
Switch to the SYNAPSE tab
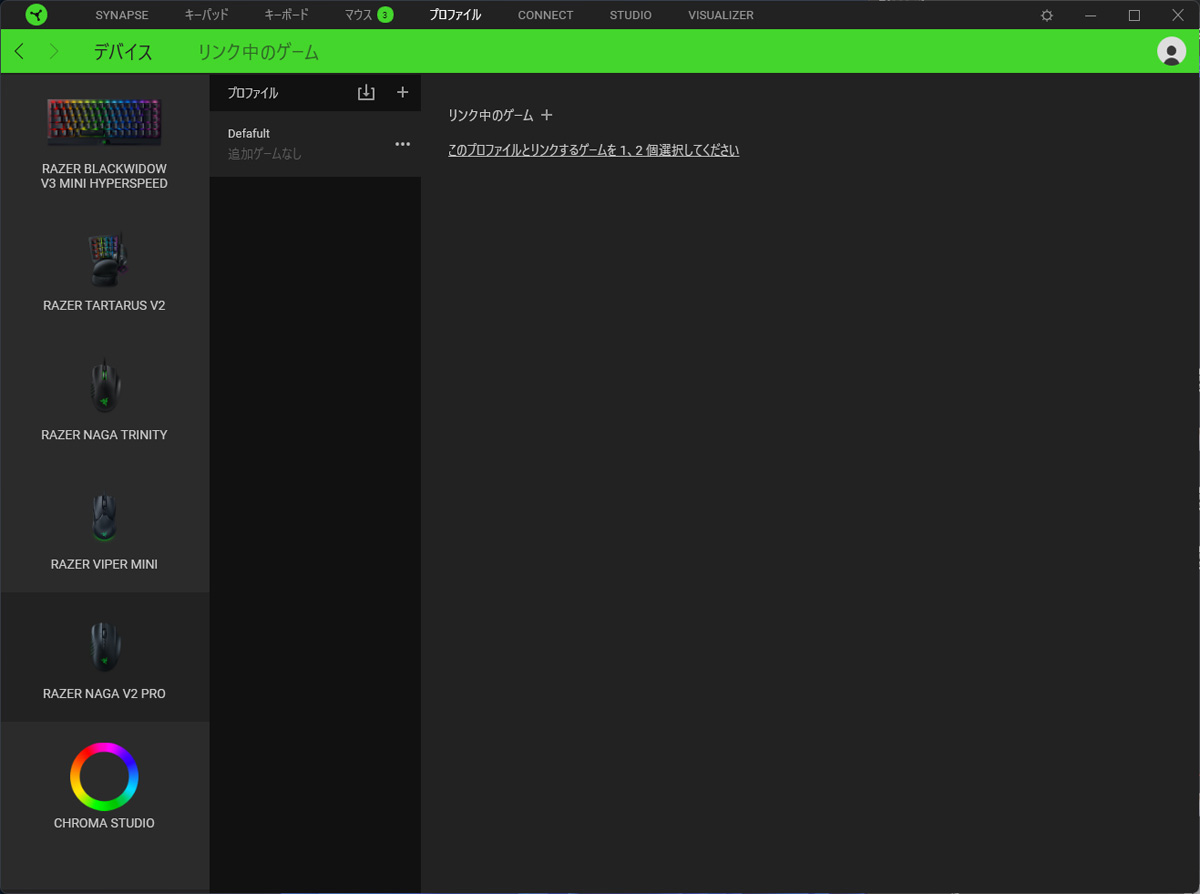point(121,15)
